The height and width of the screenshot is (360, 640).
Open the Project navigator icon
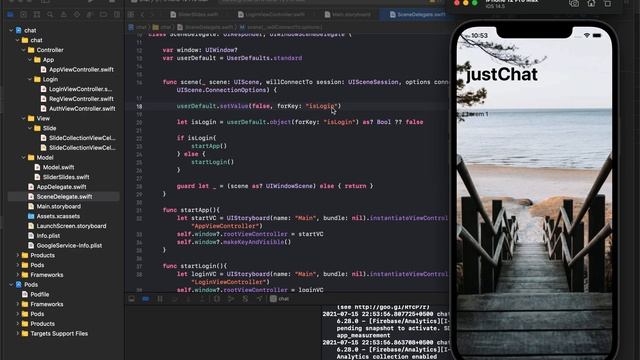[x=10, y=15]
